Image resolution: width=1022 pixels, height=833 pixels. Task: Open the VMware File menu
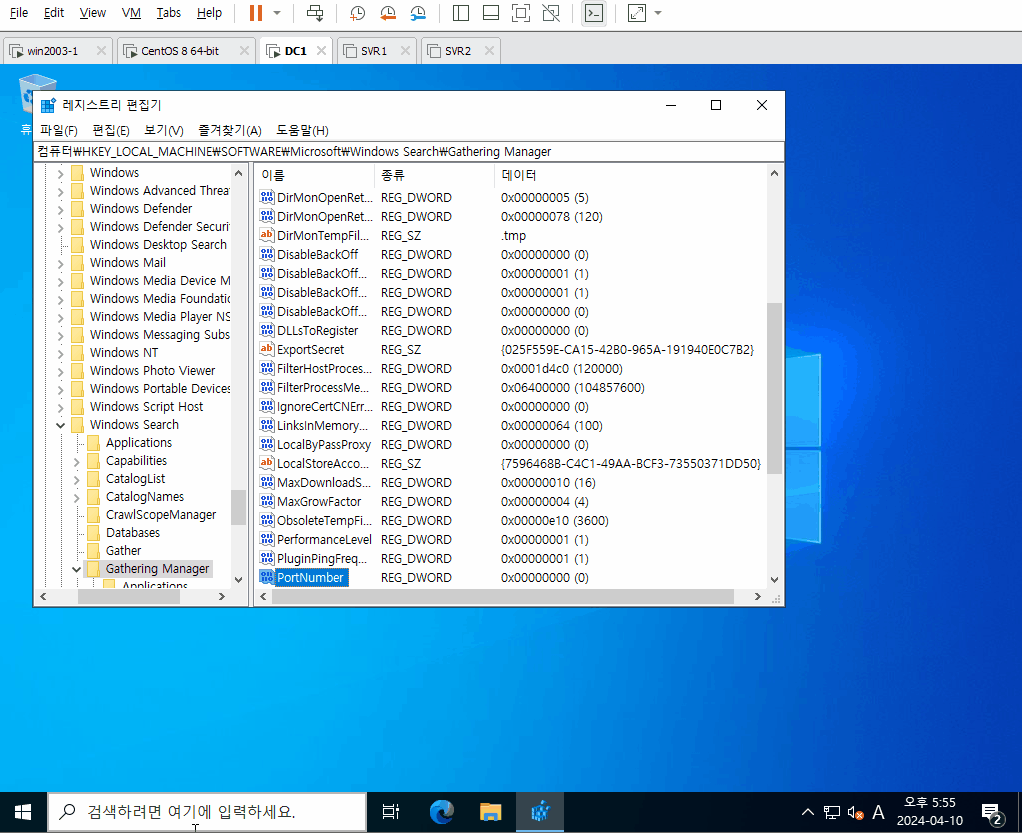pos(19,12)
